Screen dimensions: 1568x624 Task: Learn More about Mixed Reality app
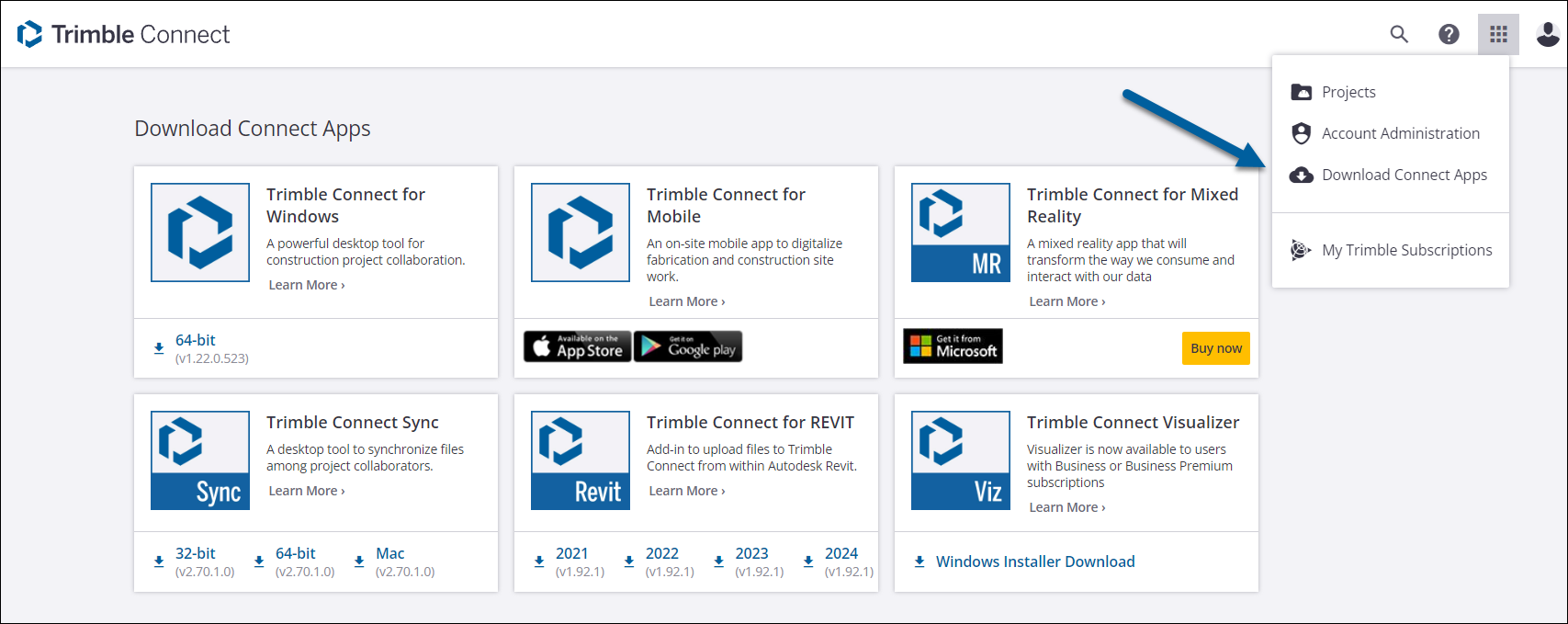pos(1067,301)
